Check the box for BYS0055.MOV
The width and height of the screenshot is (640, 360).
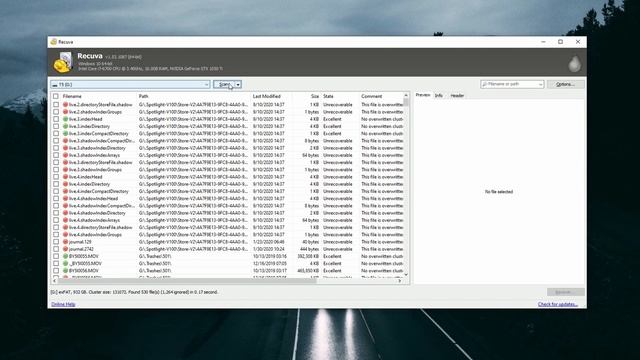pyautogui.click(x=56, y=256)
